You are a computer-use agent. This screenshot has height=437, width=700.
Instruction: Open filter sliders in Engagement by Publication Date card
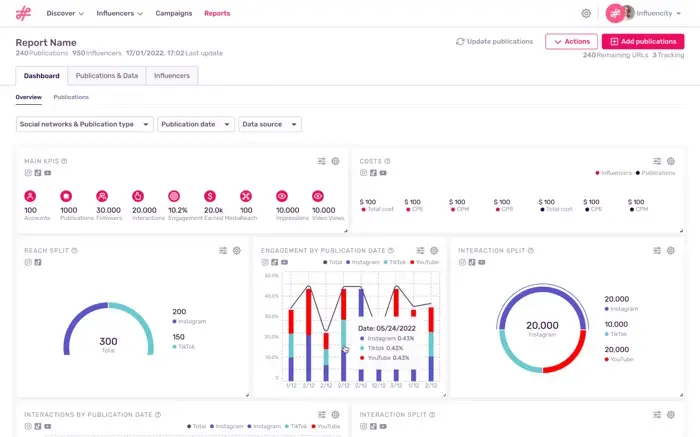pos(420,250)
